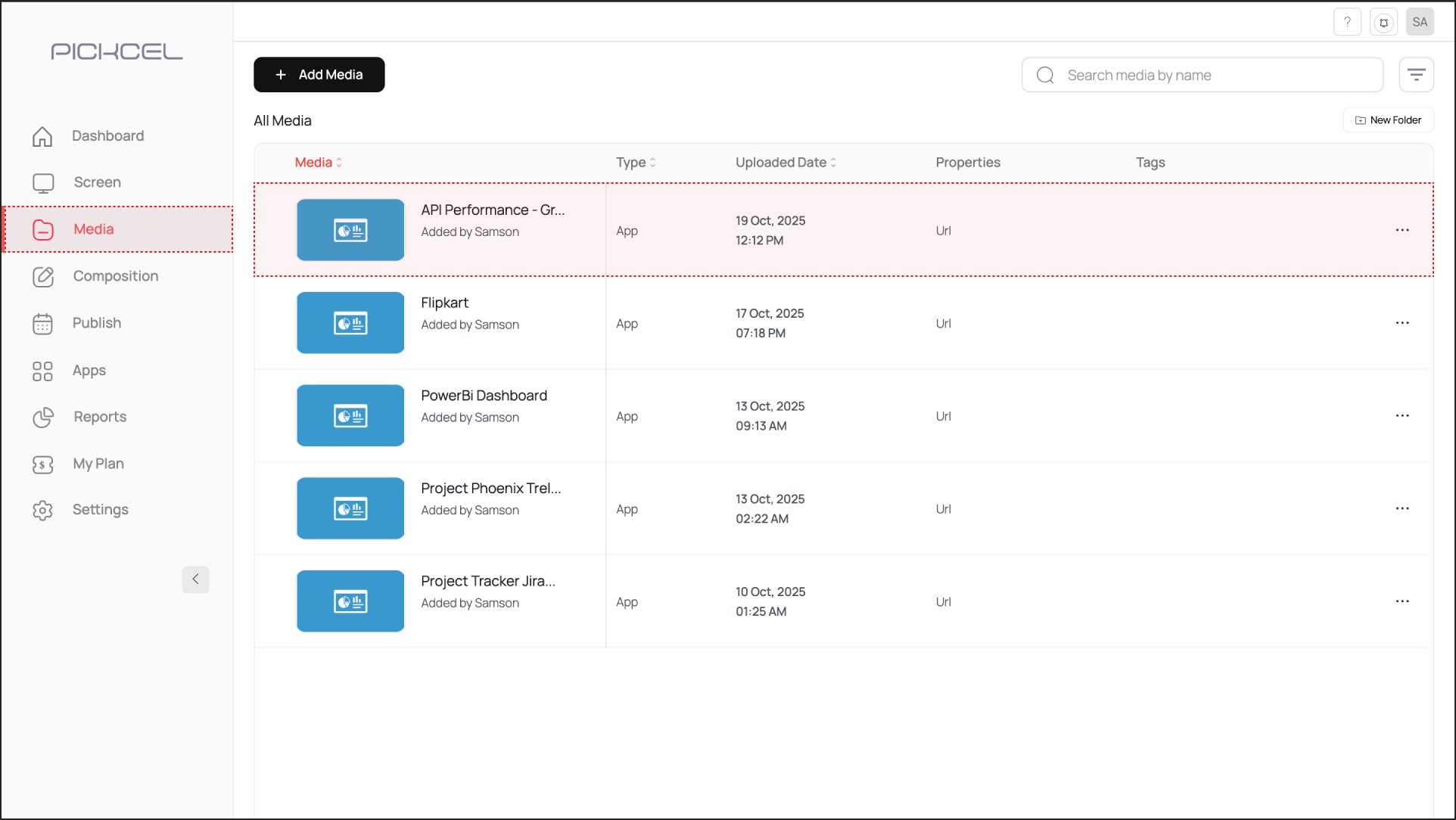
Task: Open the notifications bell icon
Action: (x=1383, y=22)
